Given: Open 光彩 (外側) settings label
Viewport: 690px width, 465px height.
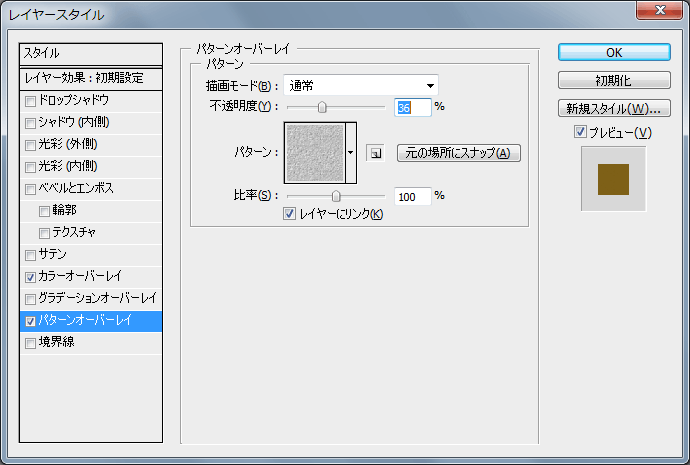Looking at the screenshot, I should pos(68,144).
